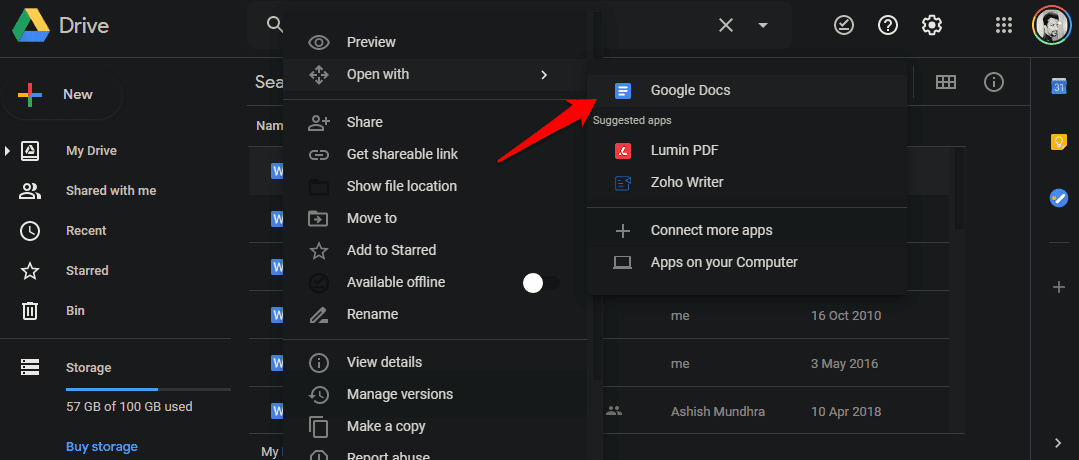Open the Calendar side panel icon
The image size is (1079, 460).
1058,86
